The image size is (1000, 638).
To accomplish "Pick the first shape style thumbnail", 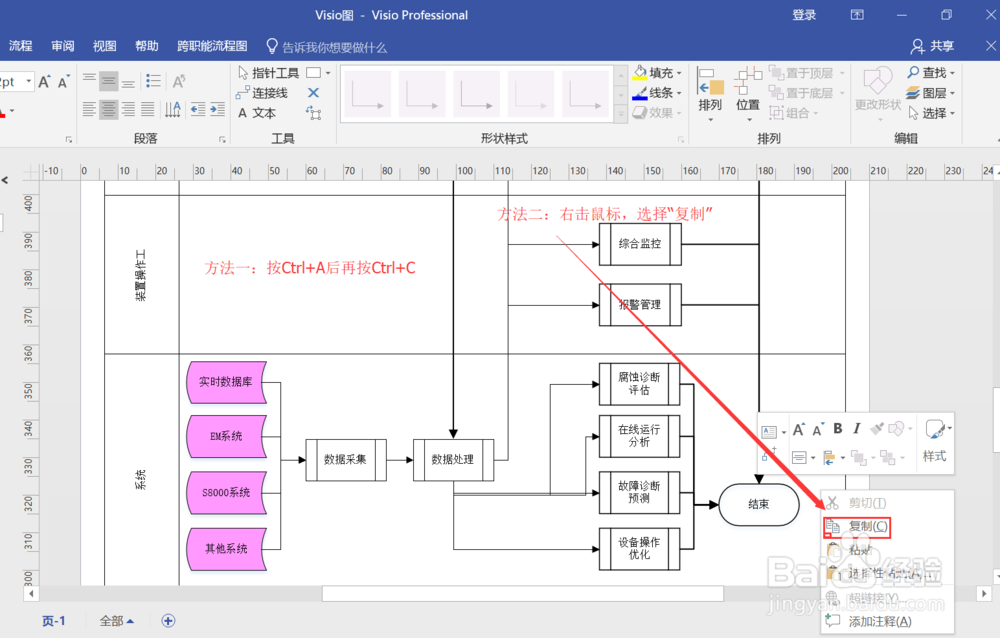I will point(367,94).
